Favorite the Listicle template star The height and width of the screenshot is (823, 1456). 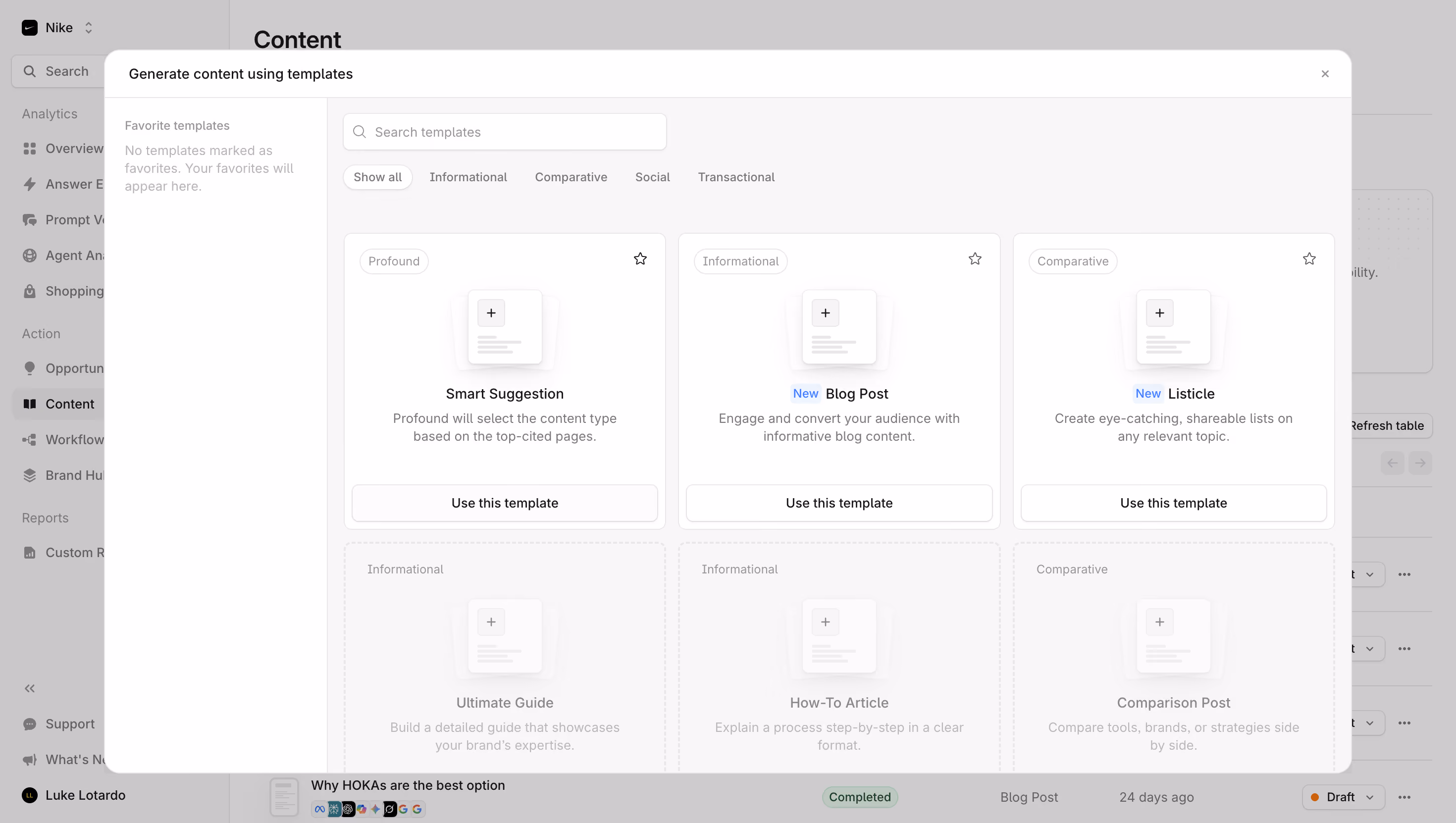point(1309,259)
